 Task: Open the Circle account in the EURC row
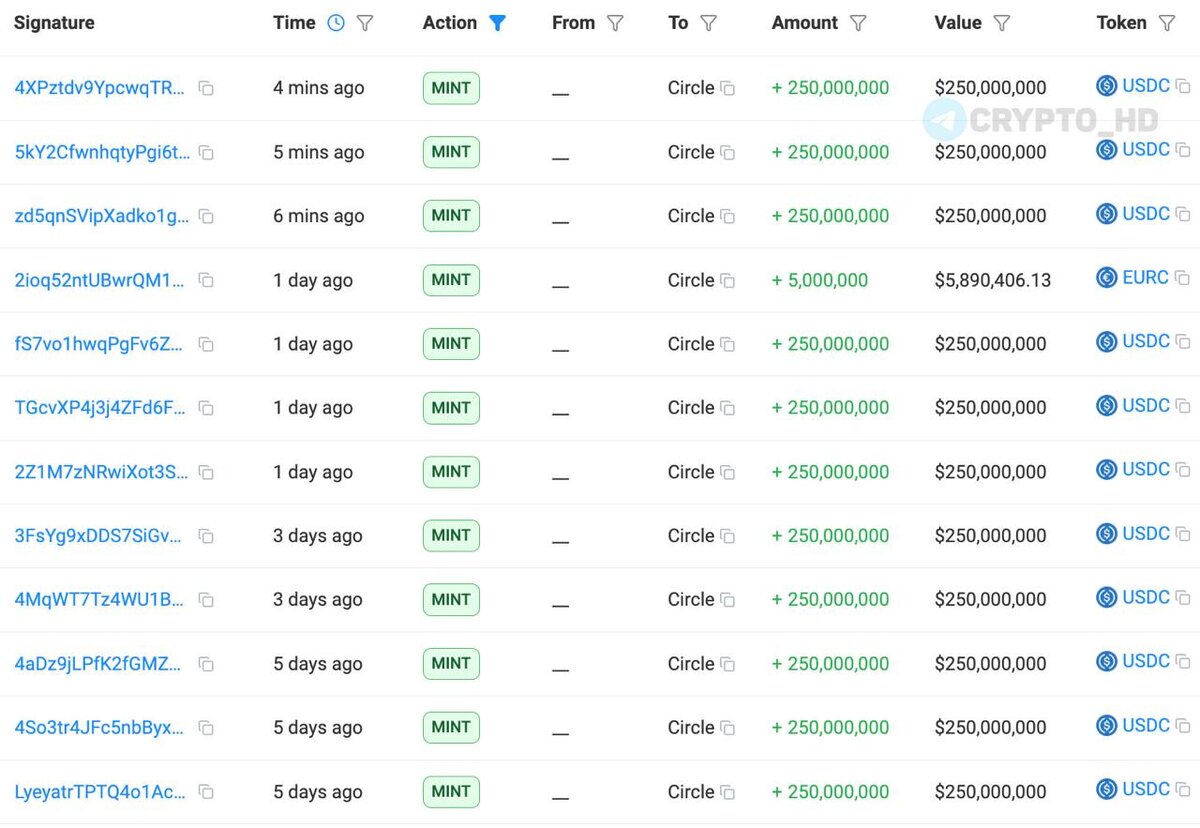(691, 280)
